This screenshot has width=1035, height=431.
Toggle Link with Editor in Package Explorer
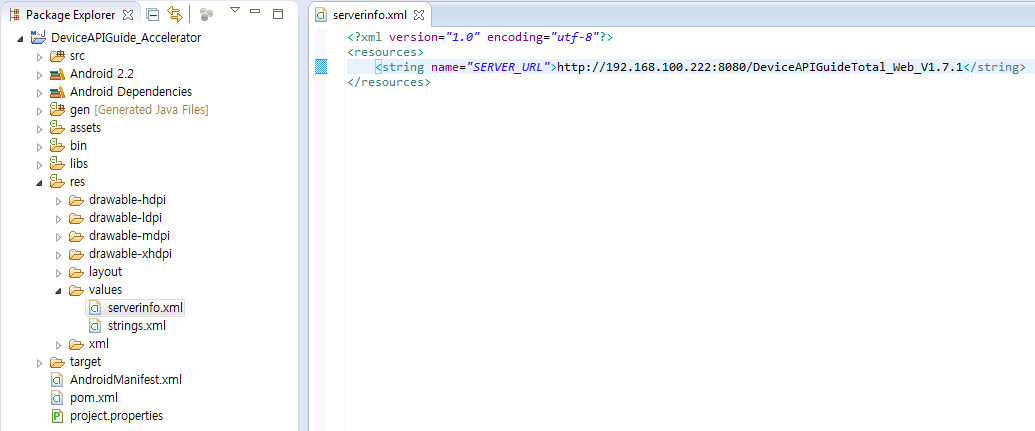(x=175, y=15)
